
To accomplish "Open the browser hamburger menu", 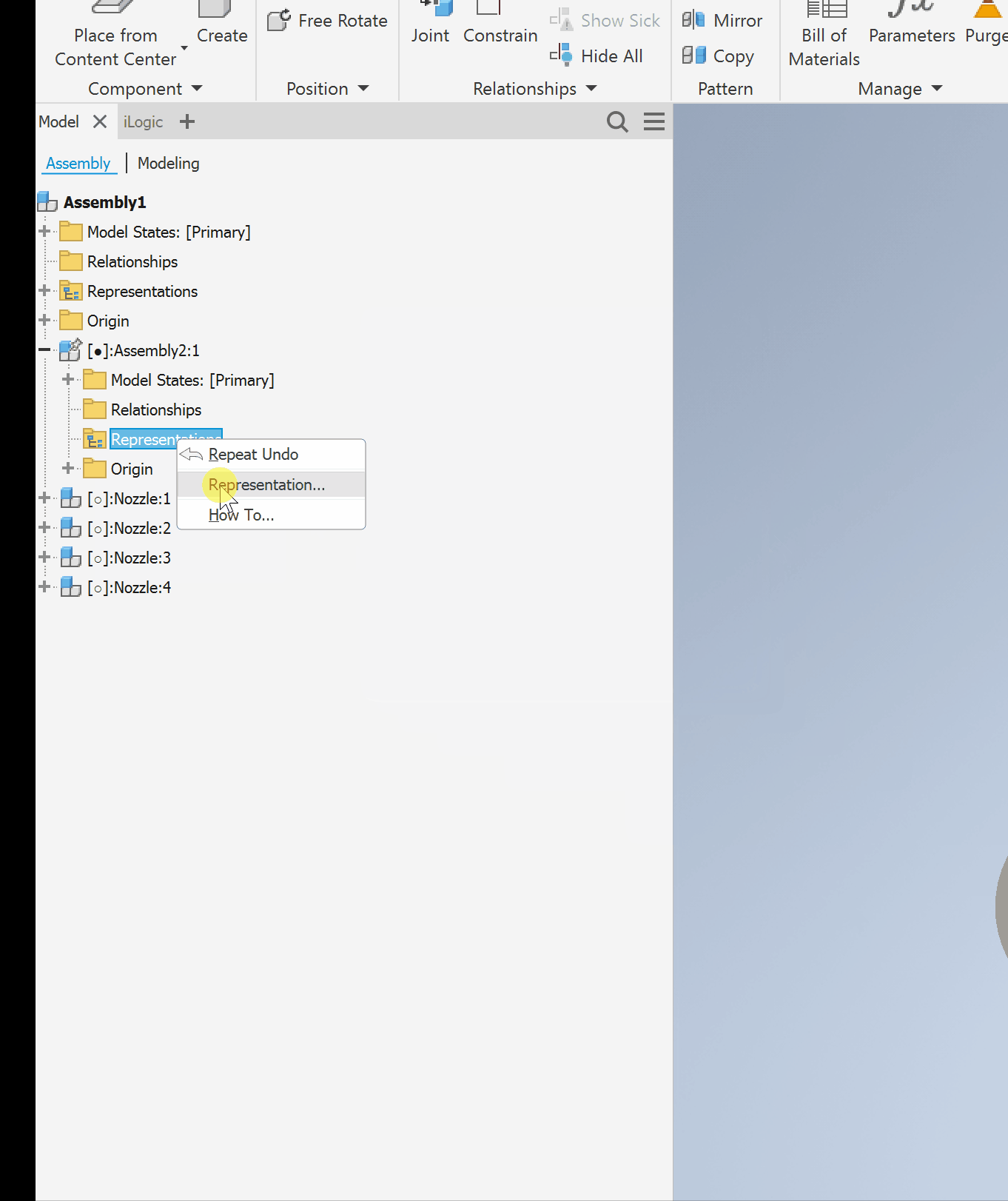I will pyautogui.click(x=654, y=121).
